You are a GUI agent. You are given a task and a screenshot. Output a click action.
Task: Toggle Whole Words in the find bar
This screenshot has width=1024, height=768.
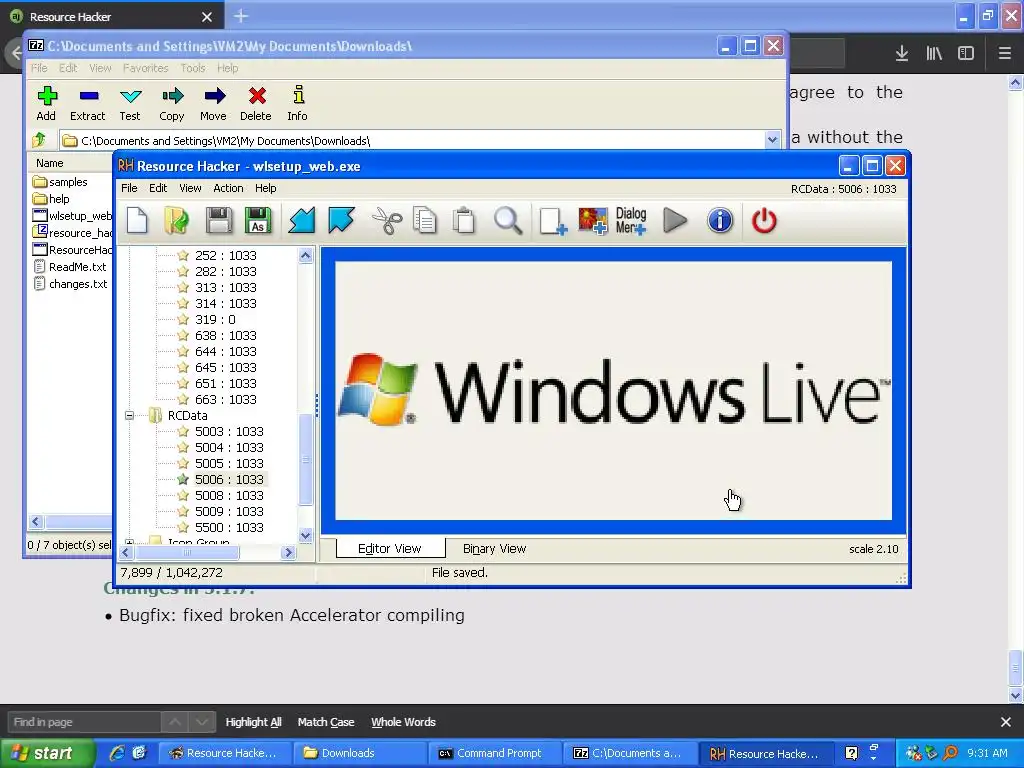tap(403, 722)
